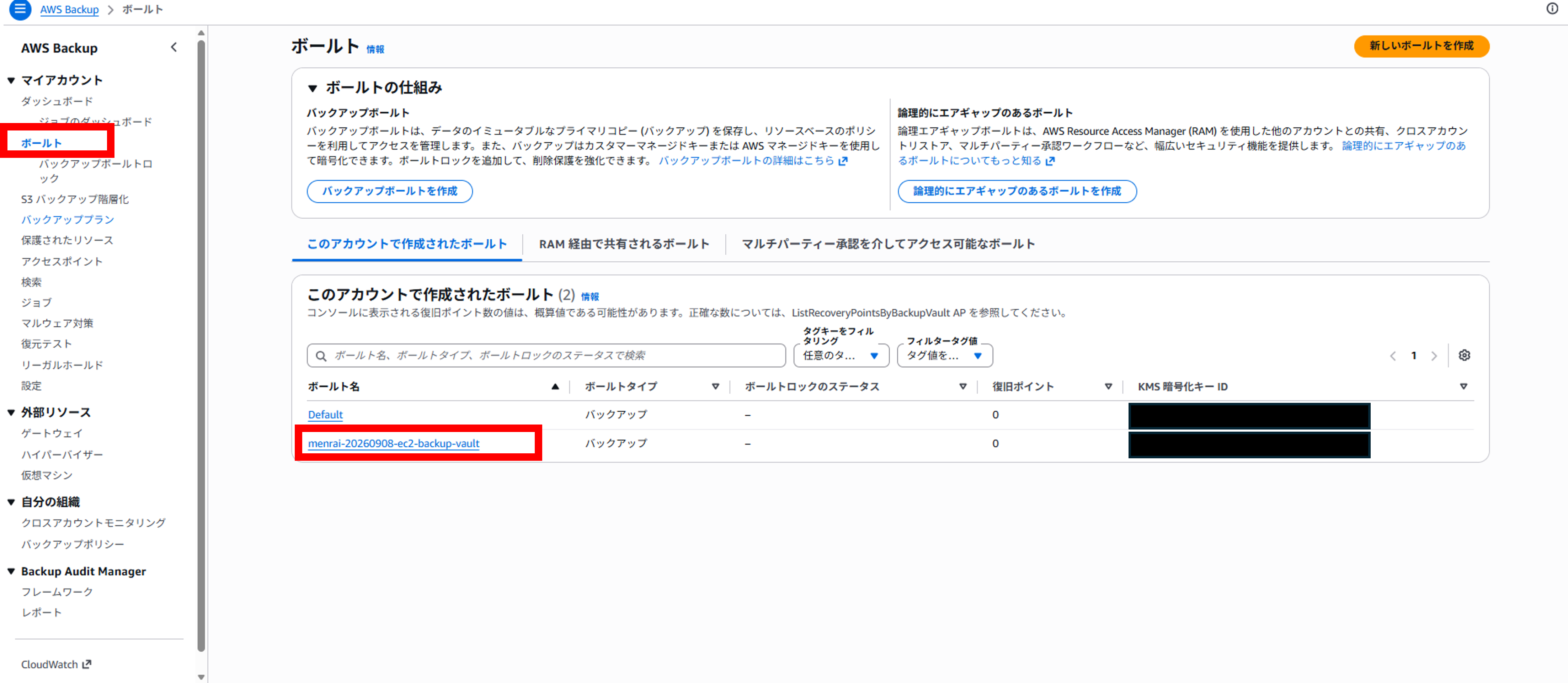
Task: Click the info circle icon at top right
Action: [x=1552, y=9]
